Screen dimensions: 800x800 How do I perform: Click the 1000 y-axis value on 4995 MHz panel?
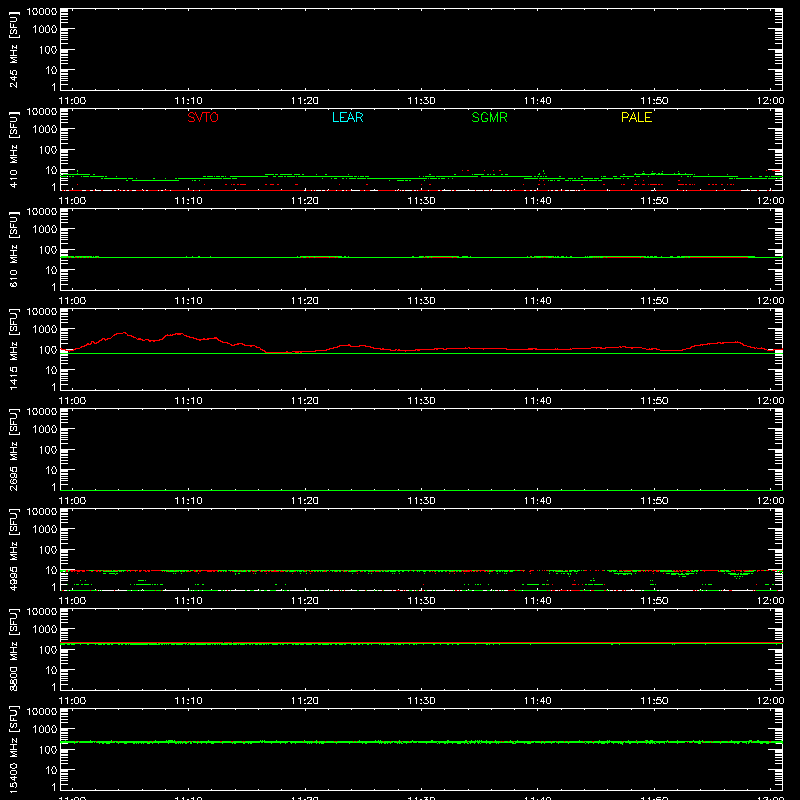coord(45,530)
